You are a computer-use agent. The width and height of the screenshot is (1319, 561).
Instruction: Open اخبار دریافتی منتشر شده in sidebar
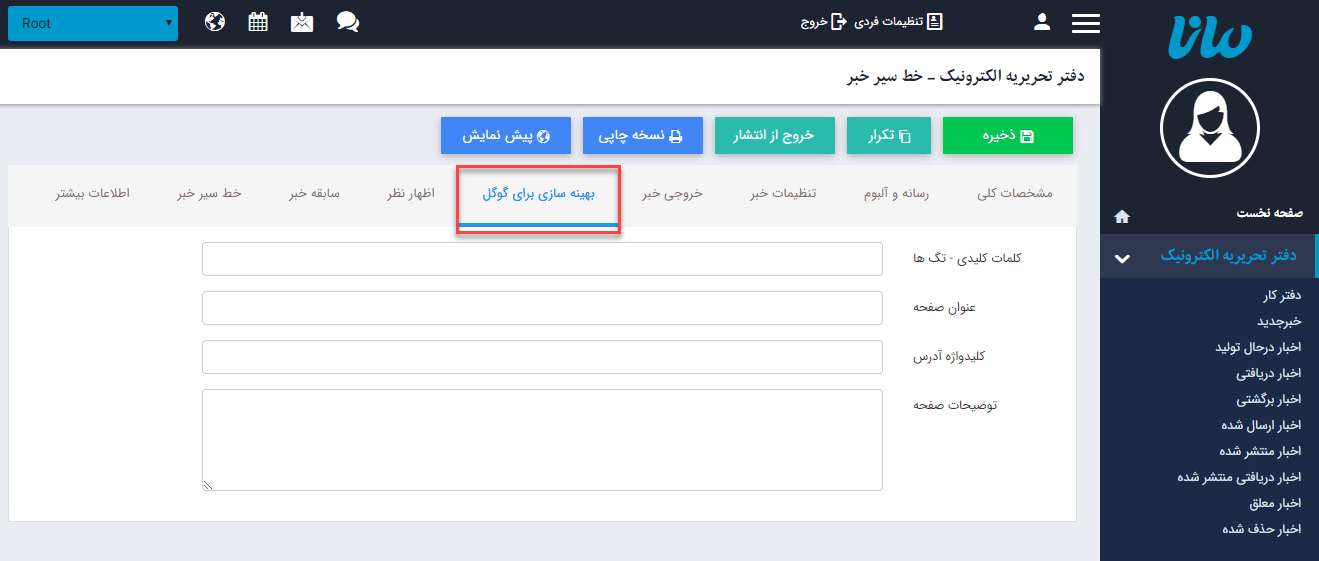coord(1239,477)
